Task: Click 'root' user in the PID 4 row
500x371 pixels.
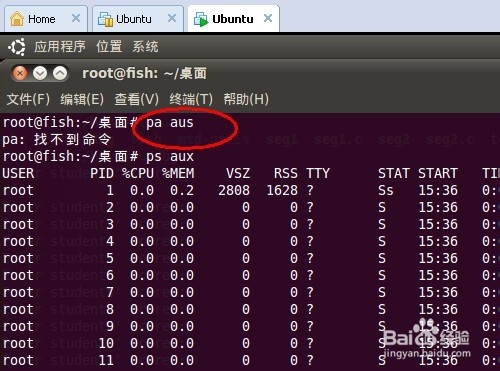Action: (18, 241)
